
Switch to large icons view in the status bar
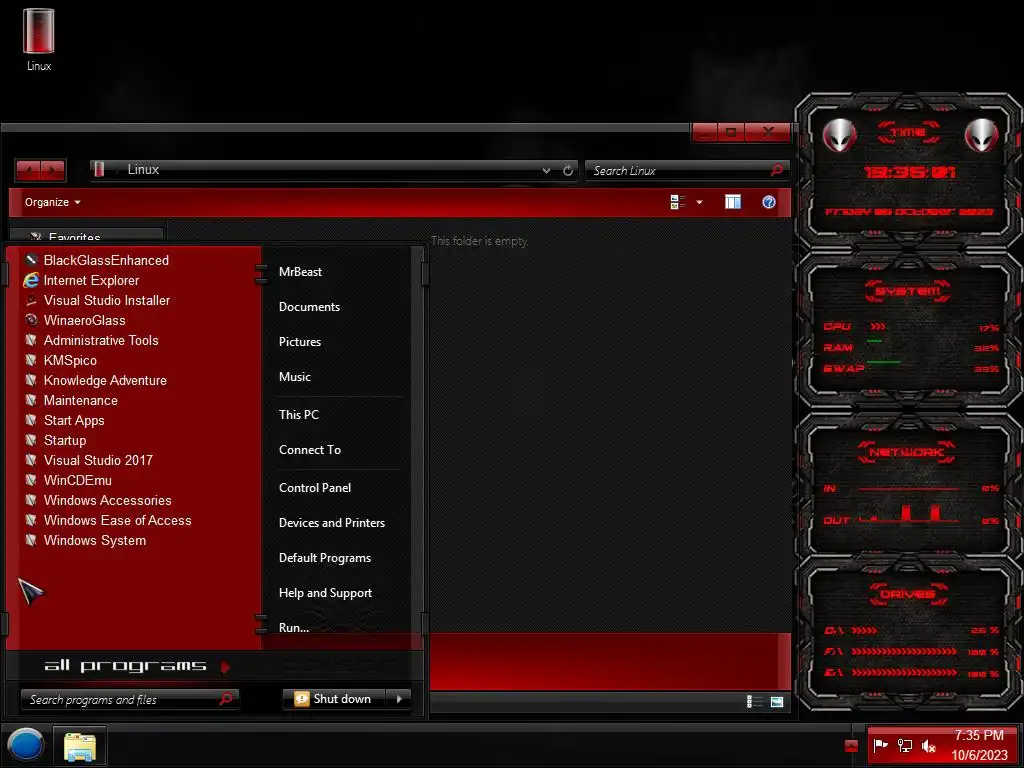click(x=776, y=701)
